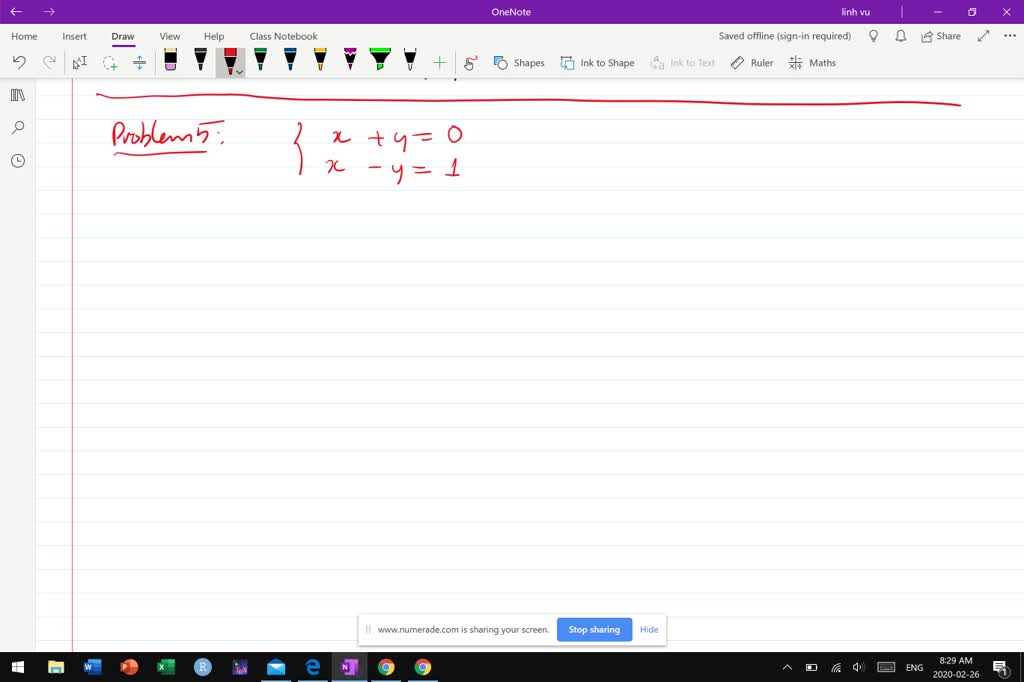Add a new pen with the plus icon
Image resolution: width=1024 pixels, height=682 pixels.
click(x=438, y=62)
